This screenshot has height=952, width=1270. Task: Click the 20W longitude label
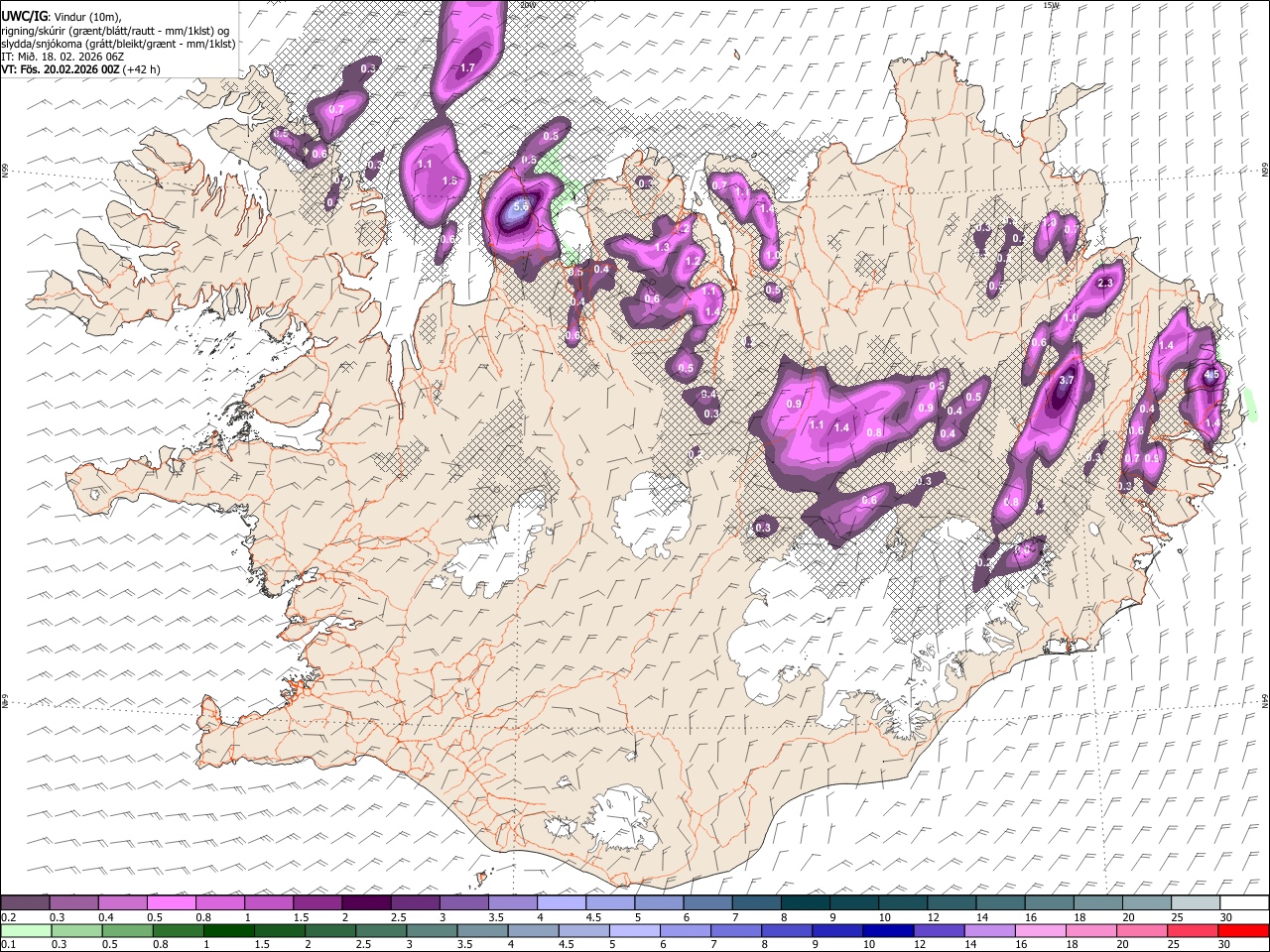tap(527, 5)
